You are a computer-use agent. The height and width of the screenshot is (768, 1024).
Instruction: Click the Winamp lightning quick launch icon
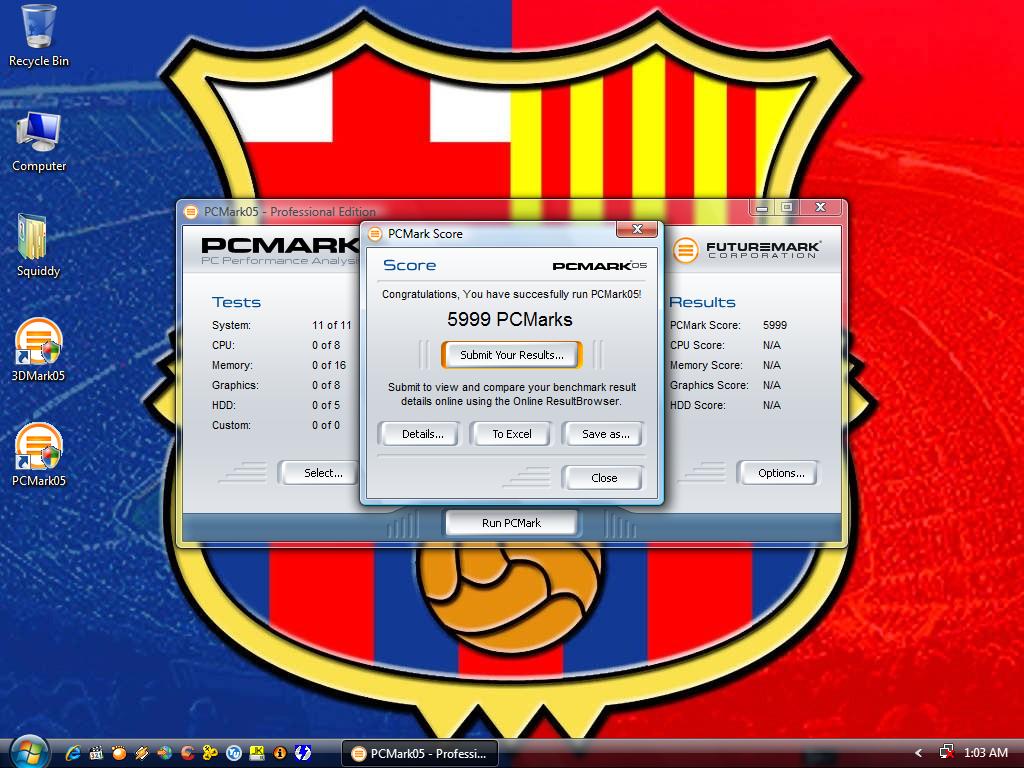(142, 753)
